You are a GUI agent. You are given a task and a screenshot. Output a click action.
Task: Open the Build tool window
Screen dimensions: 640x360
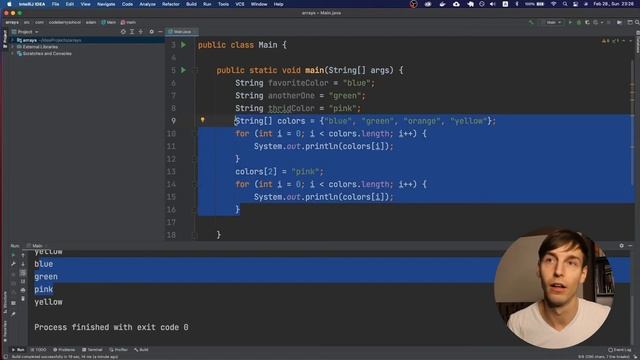click(142, 350)
